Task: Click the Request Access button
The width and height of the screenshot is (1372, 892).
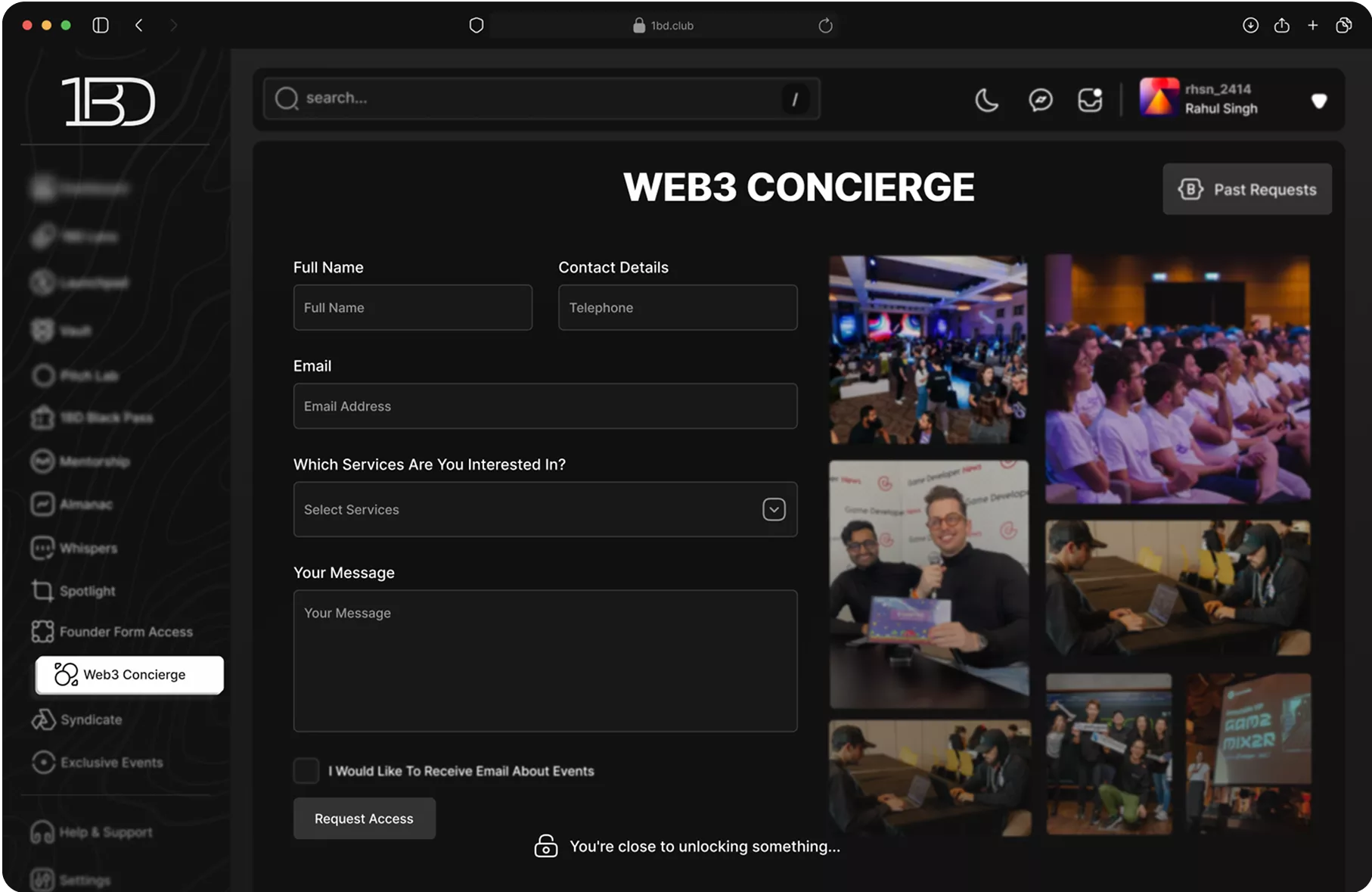Action: (364, 819)
